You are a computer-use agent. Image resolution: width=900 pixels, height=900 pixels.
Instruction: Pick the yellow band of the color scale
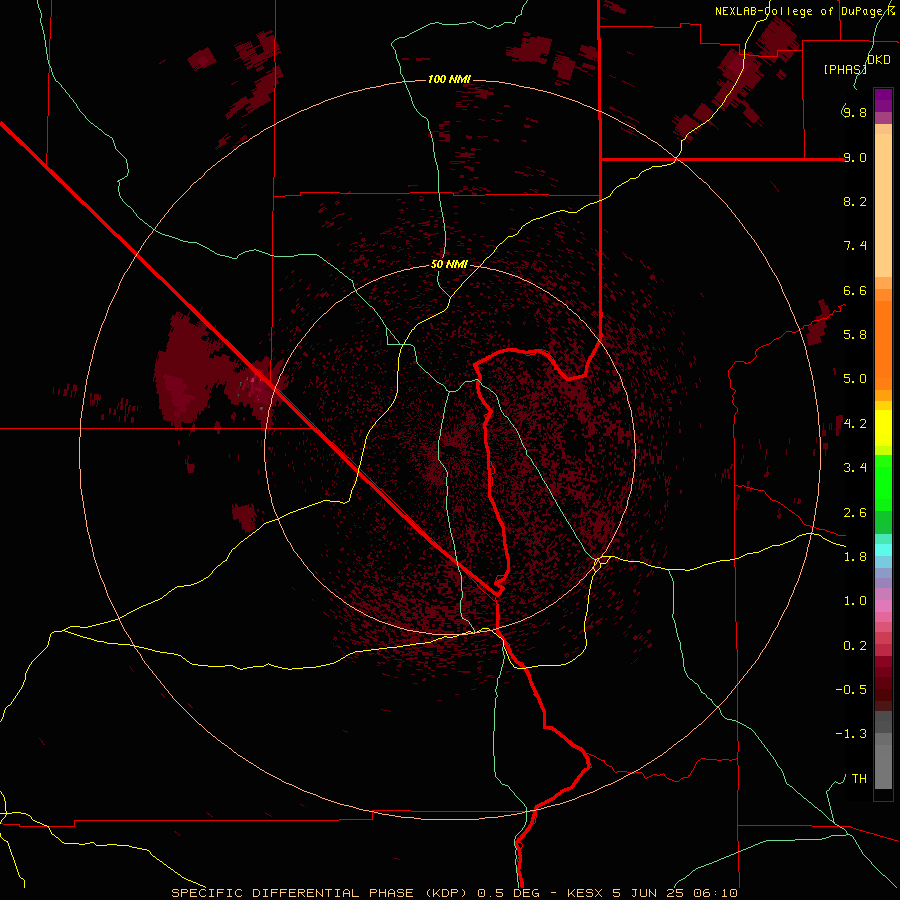coord(883,428)
